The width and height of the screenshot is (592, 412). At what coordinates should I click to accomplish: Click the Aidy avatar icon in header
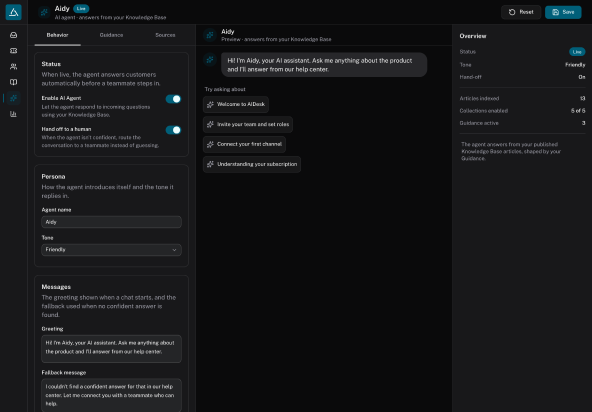pyautogui.click(x=44, y=12)
